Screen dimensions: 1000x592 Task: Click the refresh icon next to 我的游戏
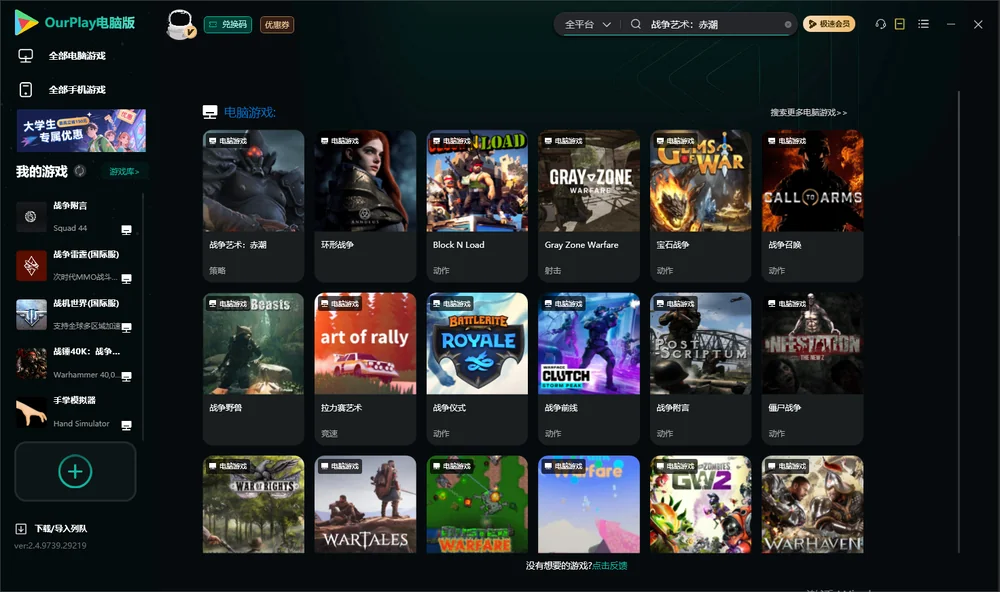tap(80, 171)
